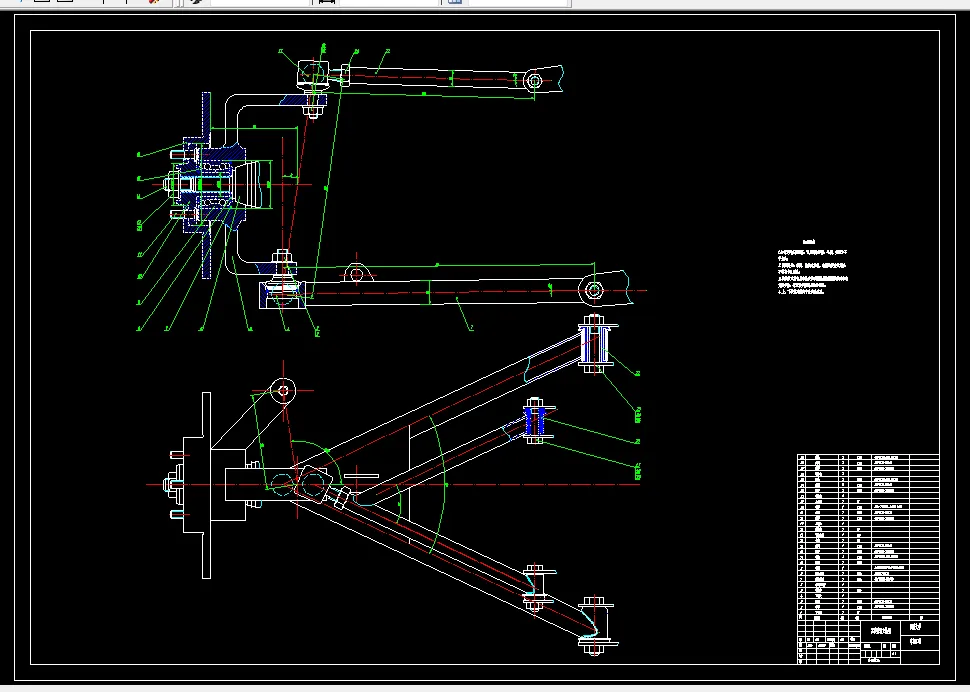Select the technical notes text block
The image size is (970, 692).
[813, 267]
